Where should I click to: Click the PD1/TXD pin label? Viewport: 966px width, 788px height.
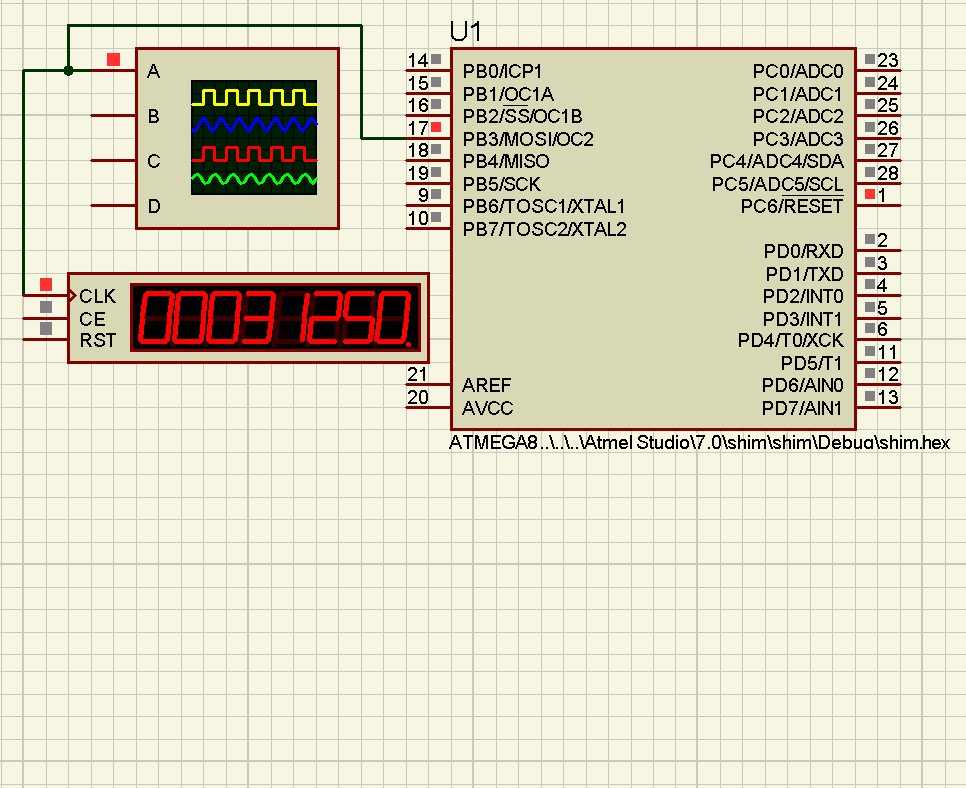click(804, 274)
